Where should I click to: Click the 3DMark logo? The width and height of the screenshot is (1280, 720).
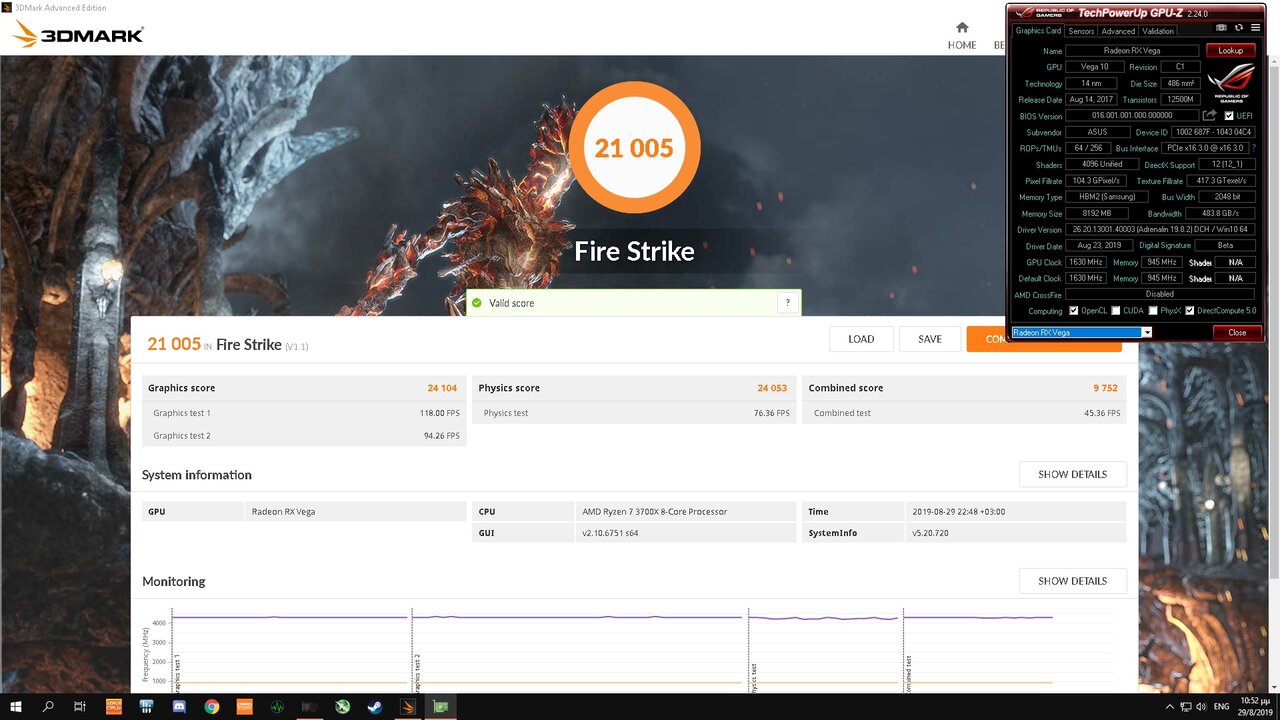coord(78,36)
